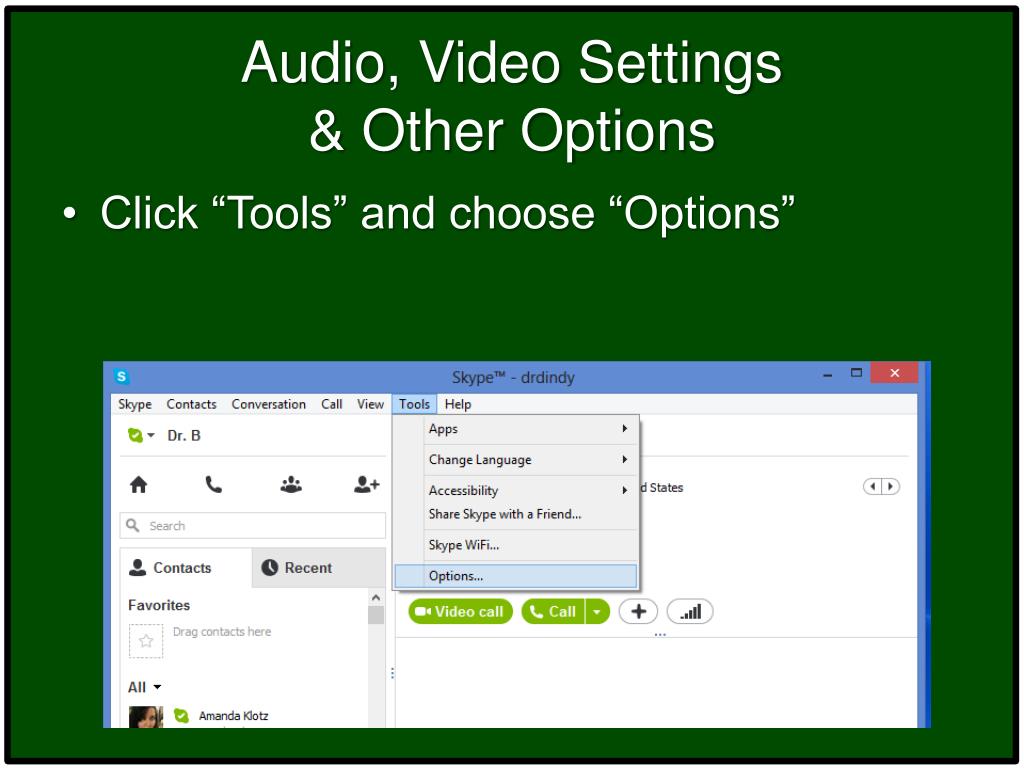This screenshot has height=768, width=1024.
Task: Start a Video call
Action: pyautogui.click(x=460, y=612)
